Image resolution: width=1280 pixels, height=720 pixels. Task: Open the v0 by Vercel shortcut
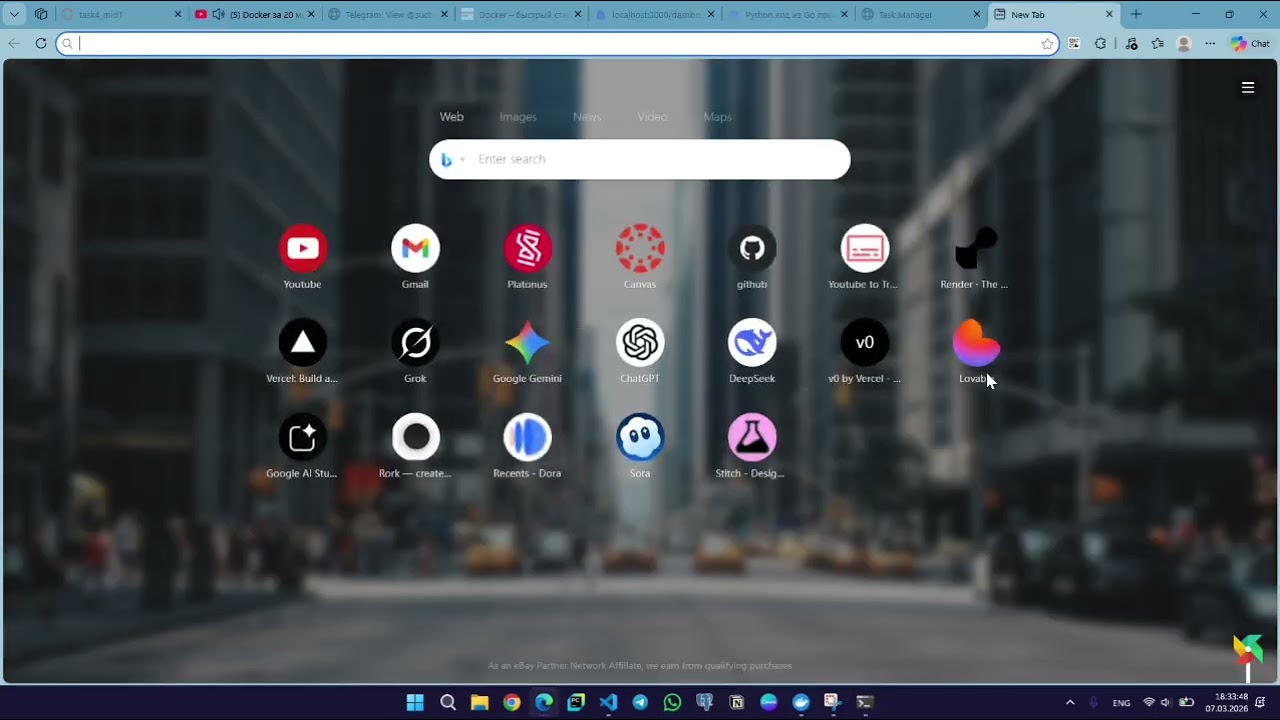864,343
